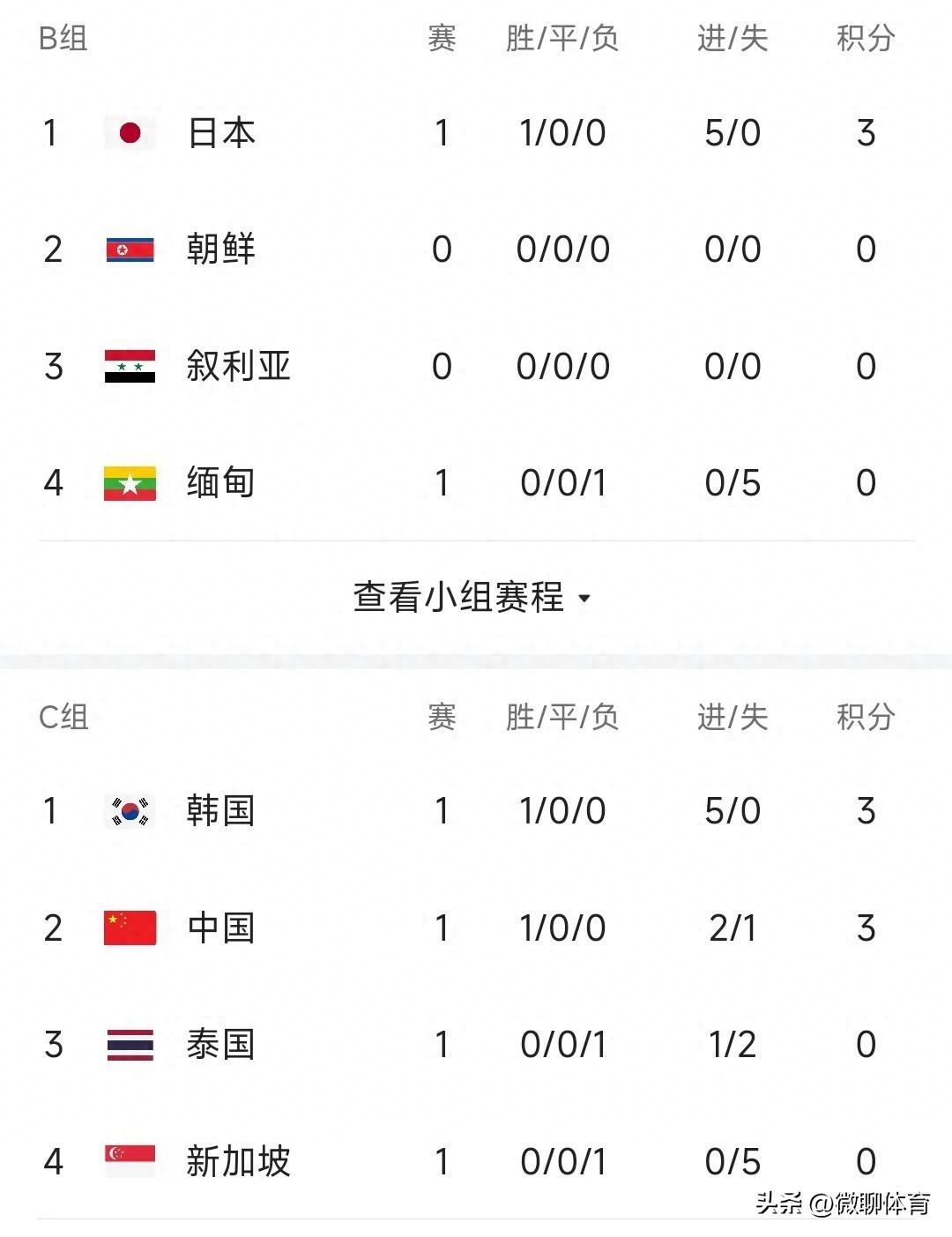The image size is (952, 1237).
Task: Click the China flag icon
Action: coord(130,928)
